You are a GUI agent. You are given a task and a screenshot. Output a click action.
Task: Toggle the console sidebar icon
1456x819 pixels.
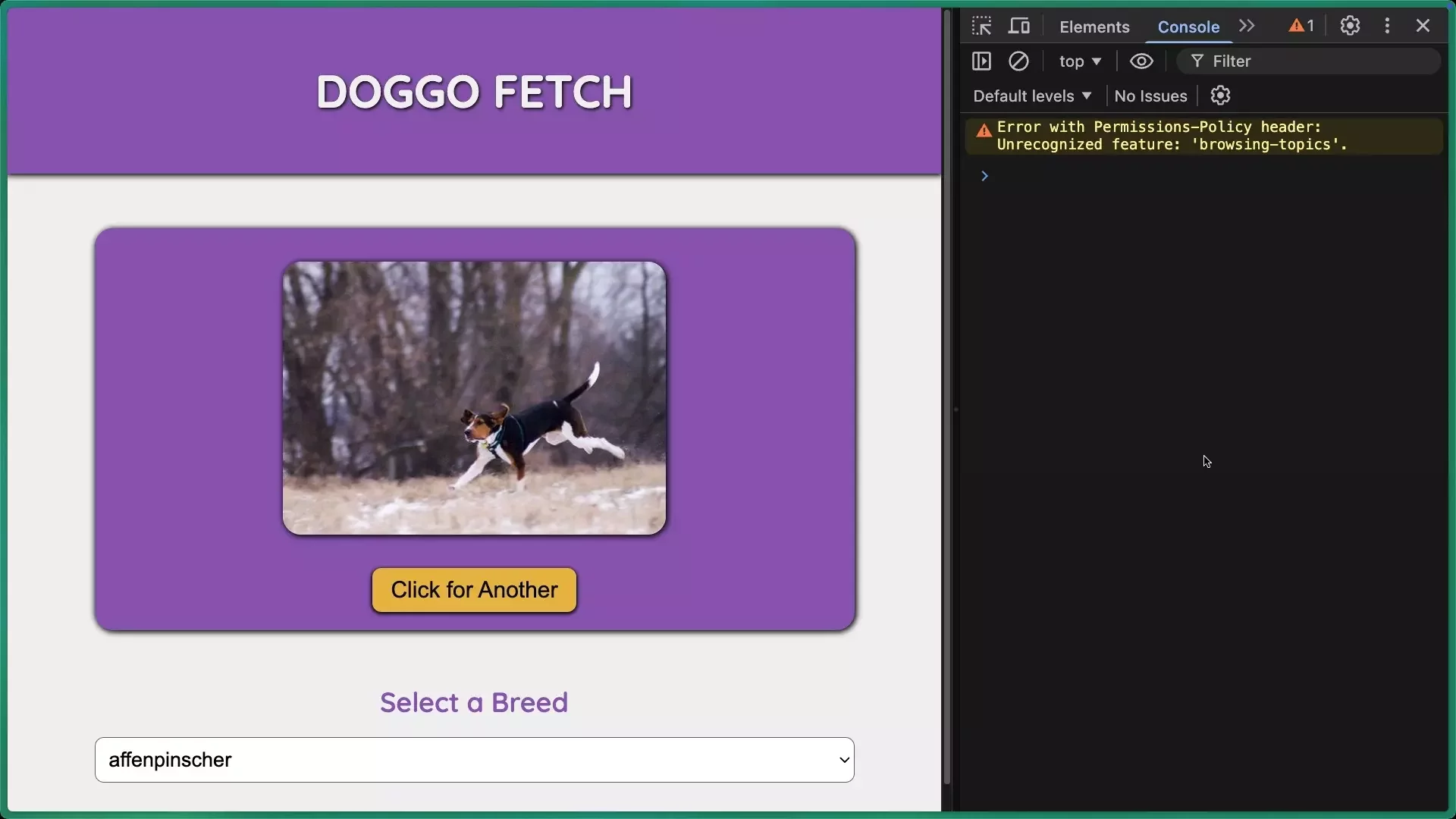point(981,61)
